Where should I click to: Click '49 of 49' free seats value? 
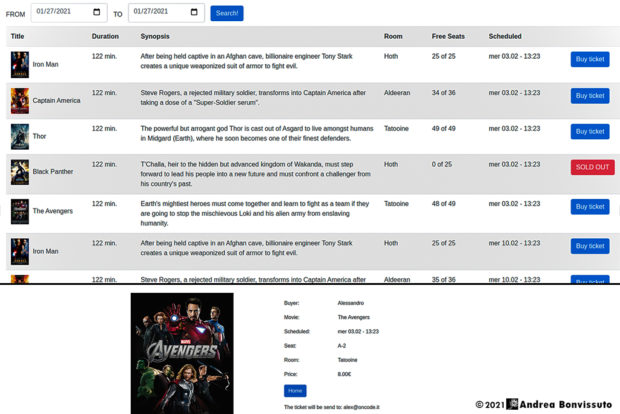click(x=444, y=129)
